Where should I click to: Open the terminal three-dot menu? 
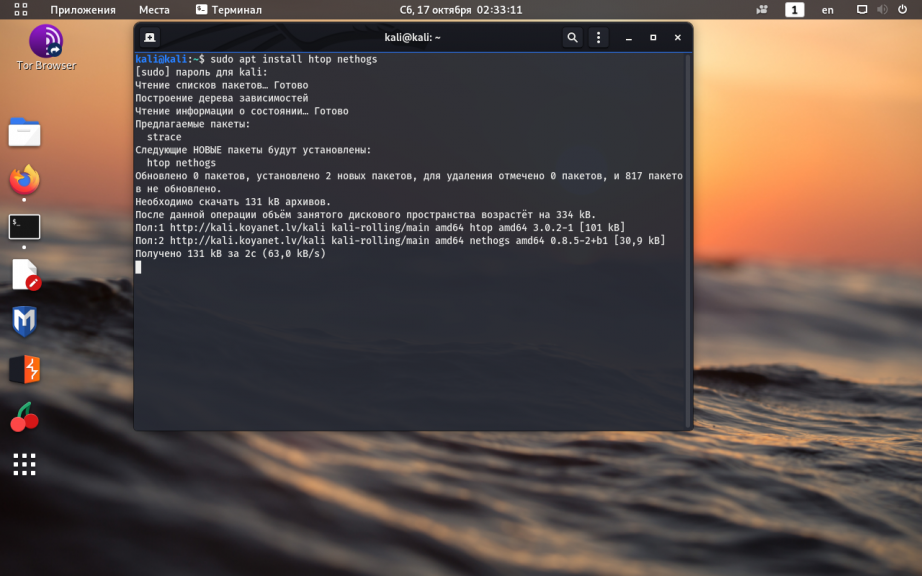pyautogui.click(x=599, y=38)
